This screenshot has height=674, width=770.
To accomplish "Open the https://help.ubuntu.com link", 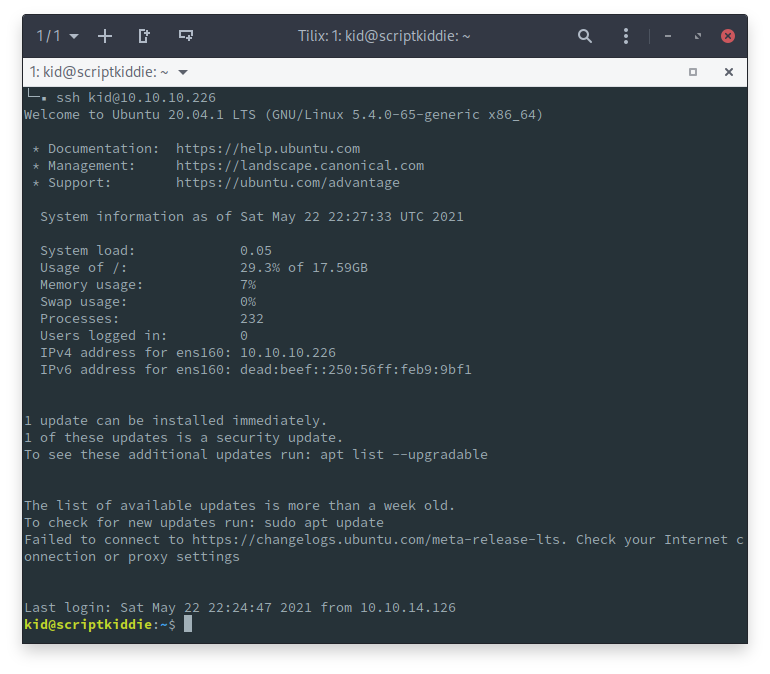I will 268,149.
